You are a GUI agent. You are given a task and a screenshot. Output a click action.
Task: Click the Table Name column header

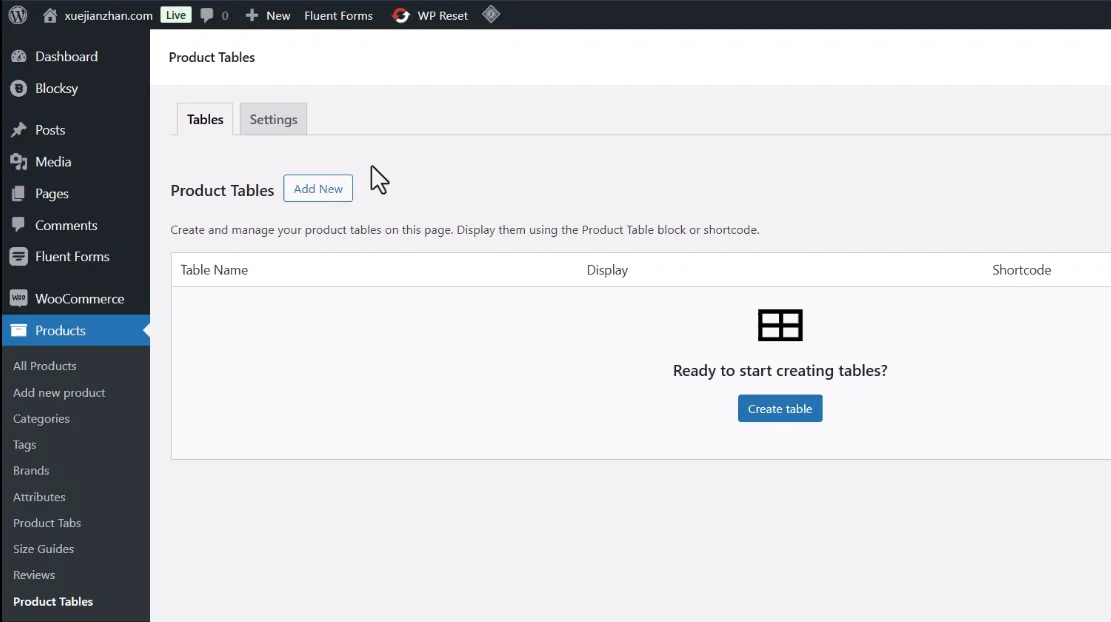(214, 270)
